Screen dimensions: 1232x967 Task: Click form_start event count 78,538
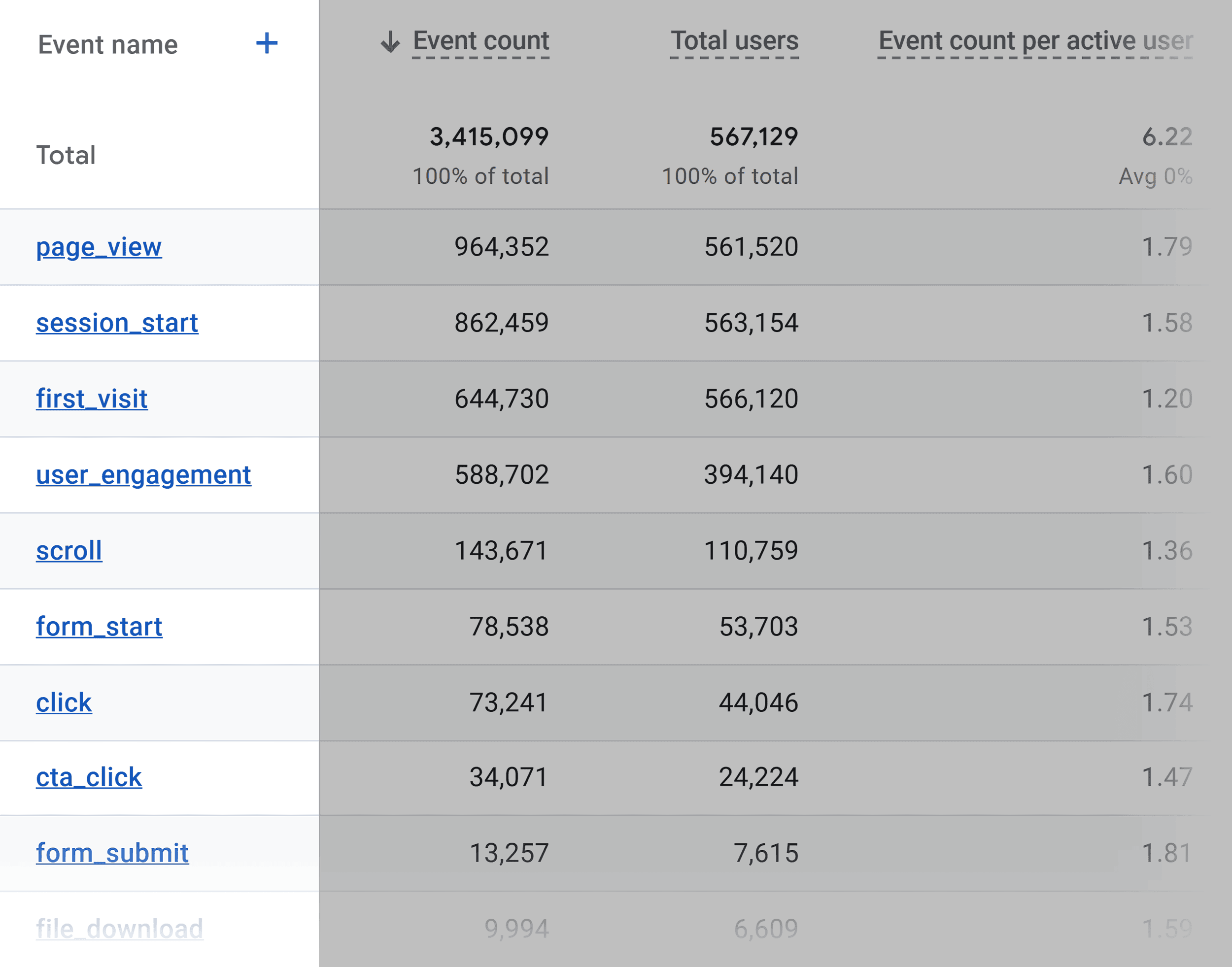(x=509, y=626)
